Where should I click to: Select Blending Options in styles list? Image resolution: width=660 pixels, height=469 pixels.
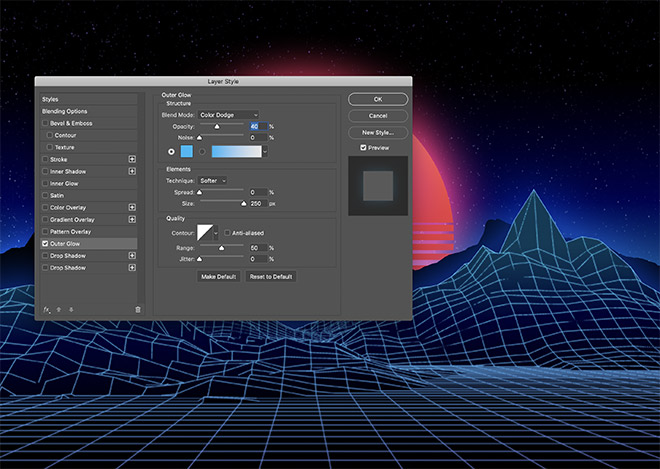tap(65, 111)
